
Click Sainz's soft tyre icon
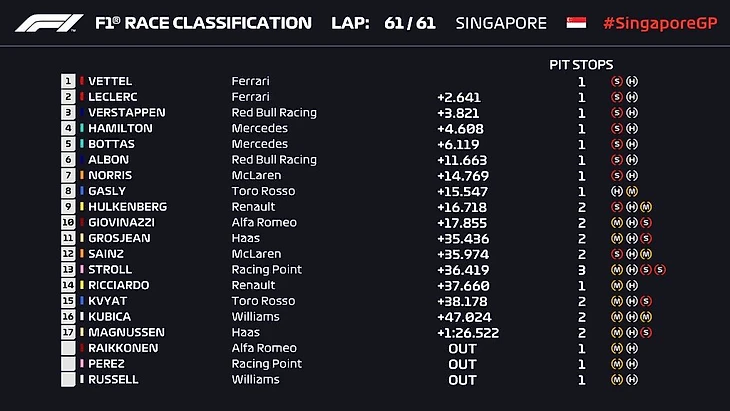point(616,254)
